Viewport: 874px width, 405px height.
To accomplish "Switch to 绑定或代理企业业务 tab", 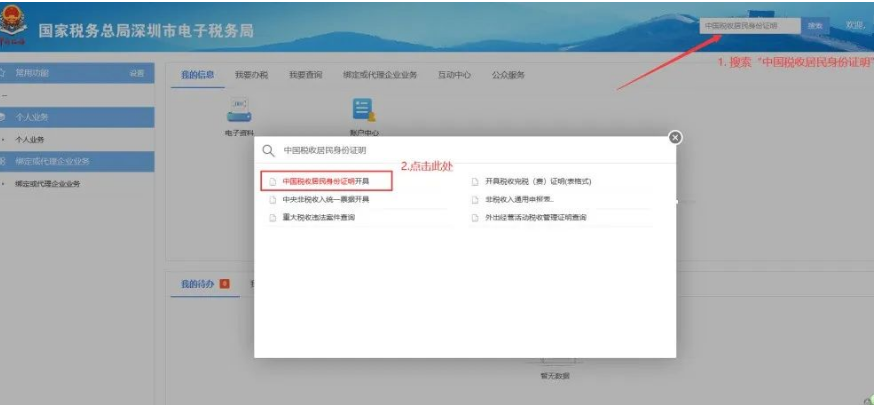I will click(380, 75).
